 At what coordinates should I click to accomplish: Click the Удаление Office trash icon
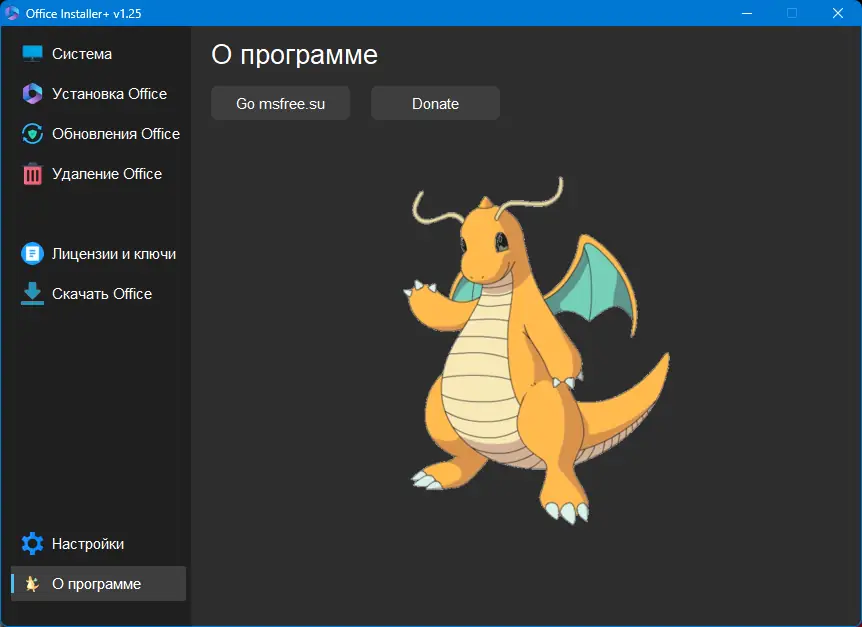coord(31,173)
